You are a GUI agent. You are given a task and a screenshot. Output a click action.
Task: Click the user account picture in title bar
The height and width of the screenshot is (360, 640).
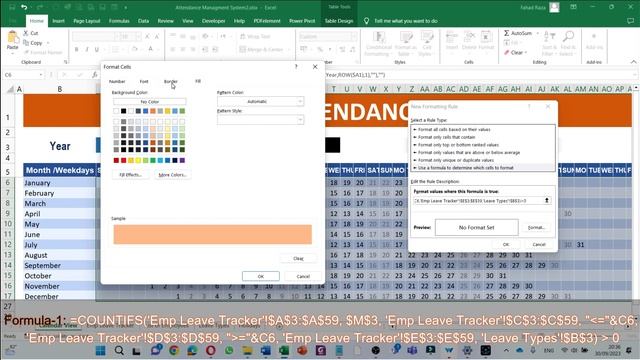(x=554, y=7)
